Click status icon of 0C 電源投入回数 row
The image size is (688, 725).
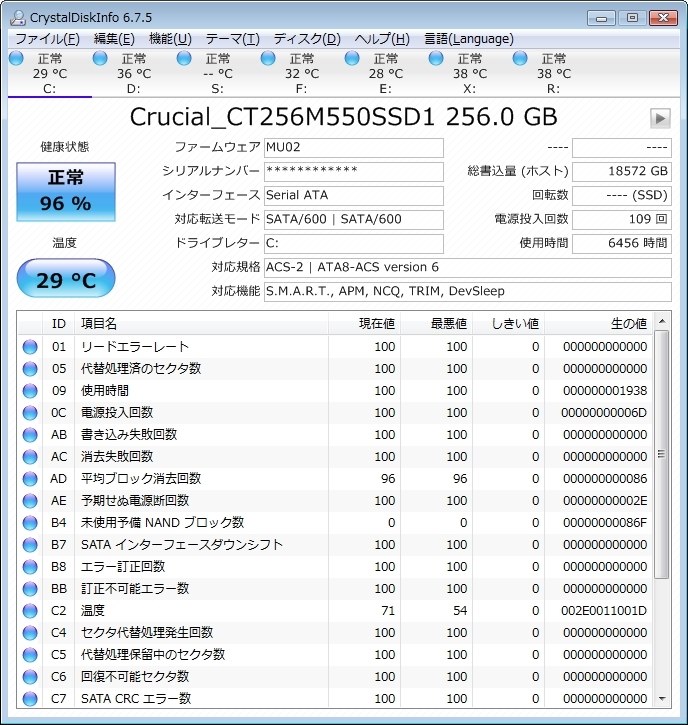click(x=30, y=413)
